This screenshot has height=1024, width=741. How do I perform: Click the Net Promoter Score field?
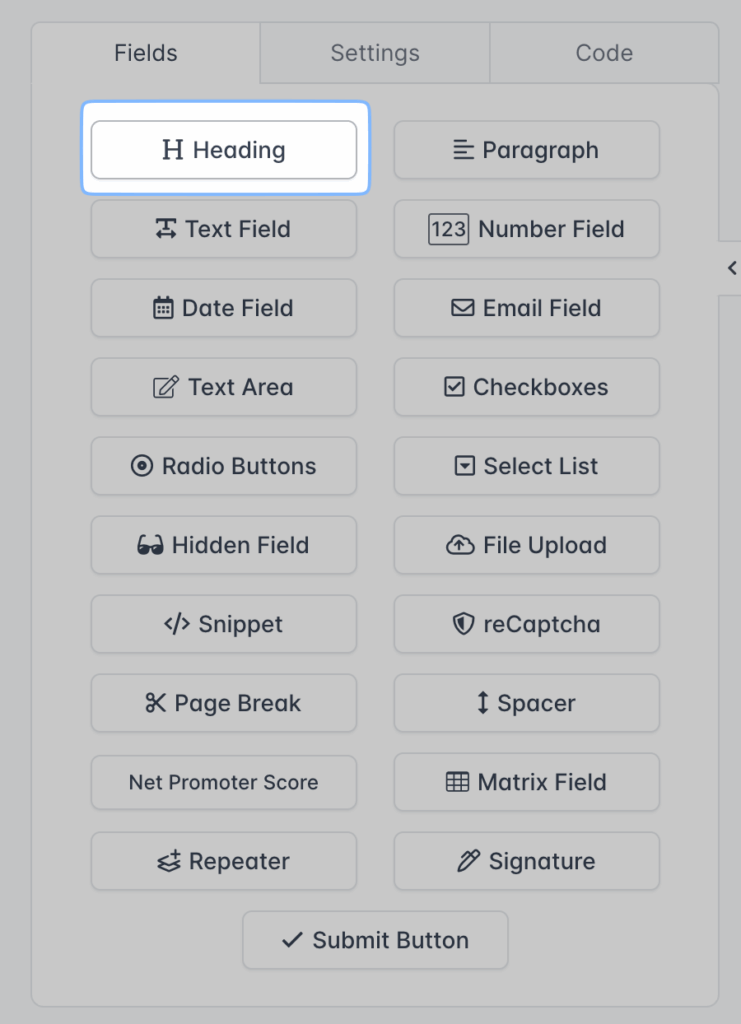[223, 782]
